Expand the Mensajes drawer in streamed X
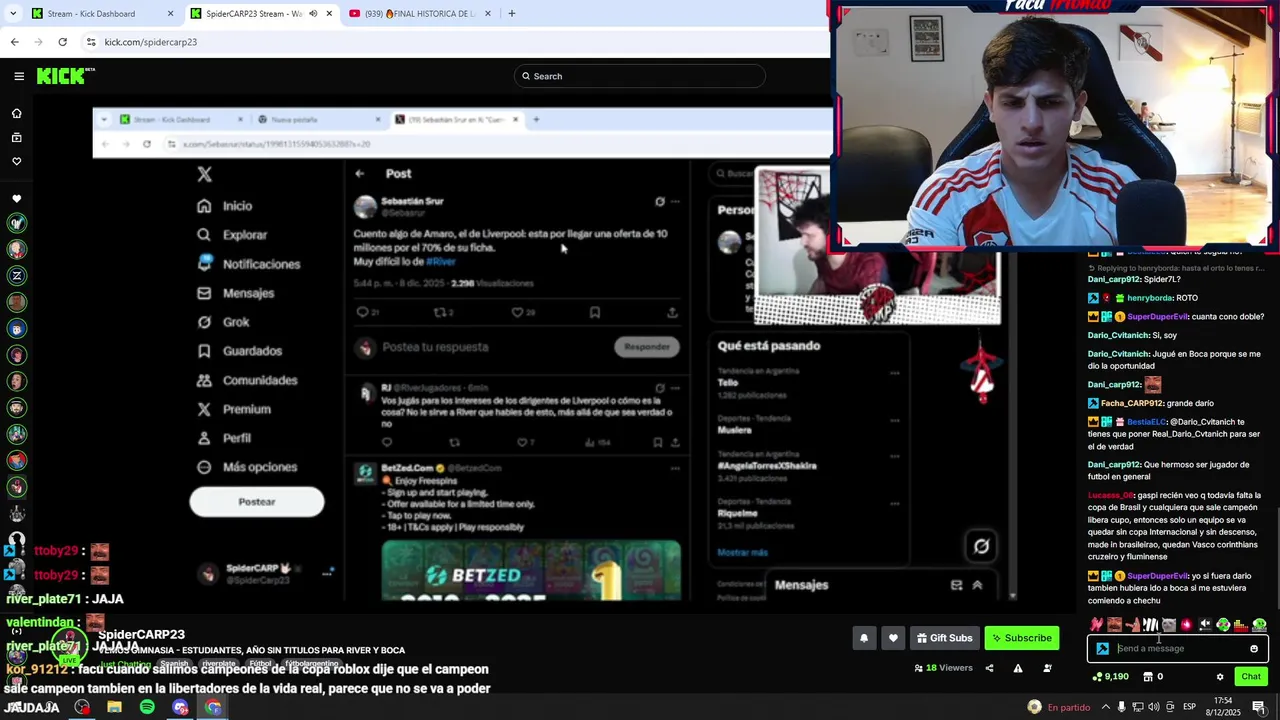Screen dimensions: 1280x720 click(x=977, y=585)
